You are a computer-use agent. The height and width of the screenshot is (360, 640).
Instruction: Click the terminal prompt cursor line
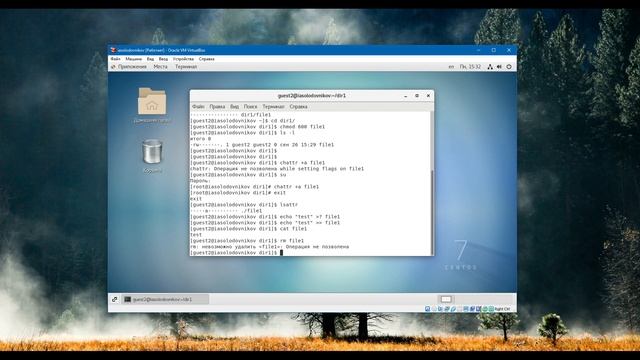point(236,253)
